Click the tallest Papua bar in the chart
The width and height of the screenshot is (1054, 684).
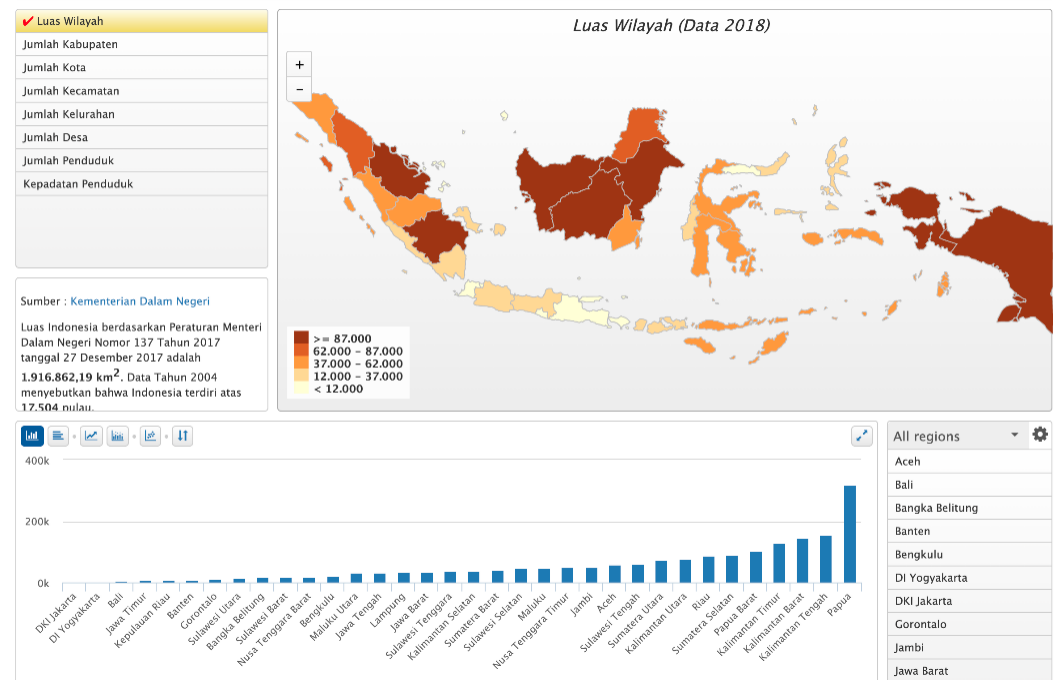click(x=850, y=534)
